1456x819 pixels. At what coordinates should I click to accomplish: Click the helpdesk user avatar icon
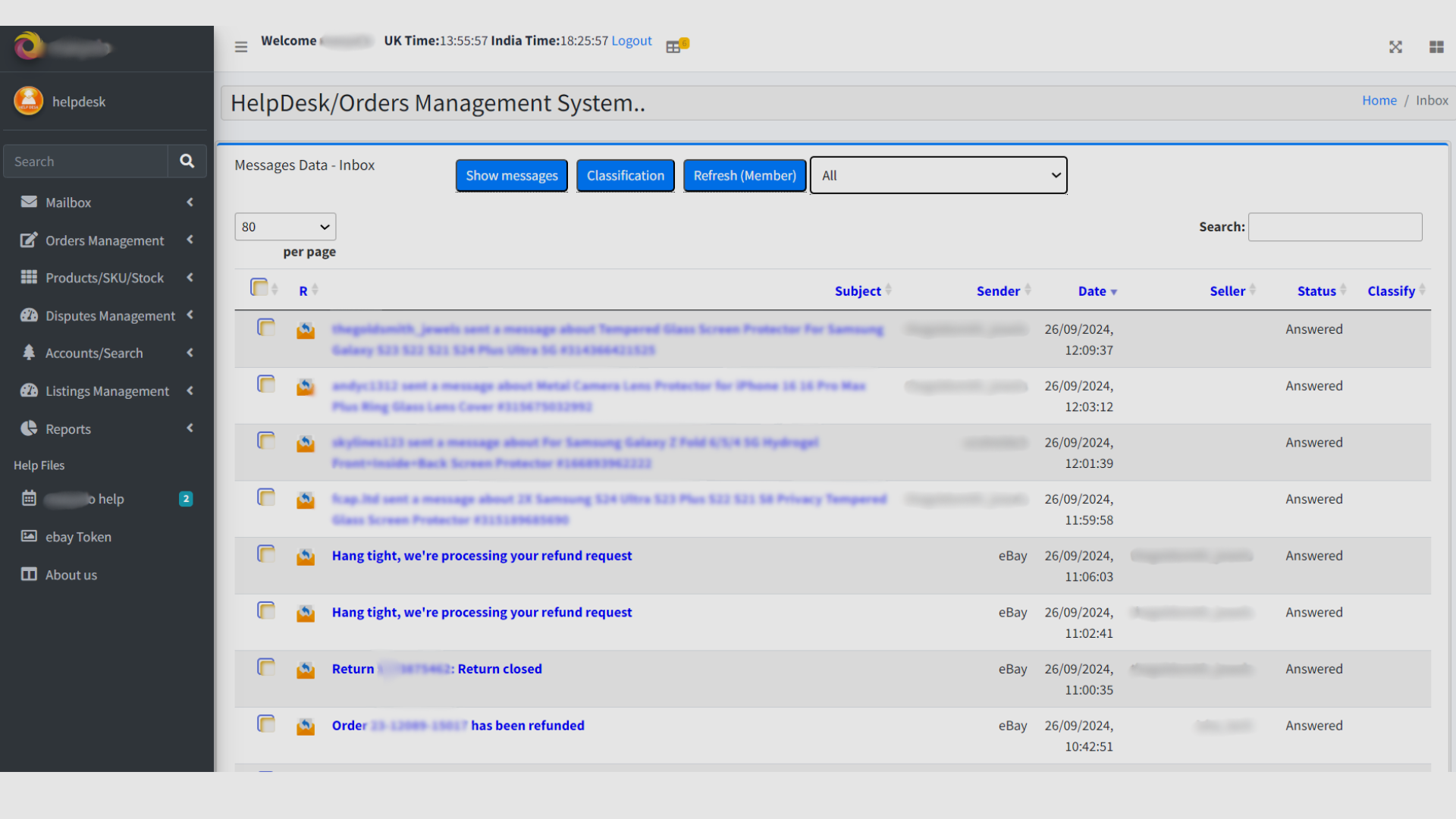click(29, 101)
